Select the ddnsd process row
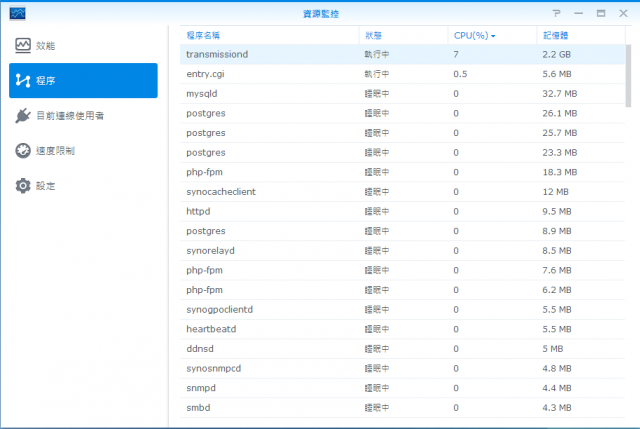 point(402,349)
